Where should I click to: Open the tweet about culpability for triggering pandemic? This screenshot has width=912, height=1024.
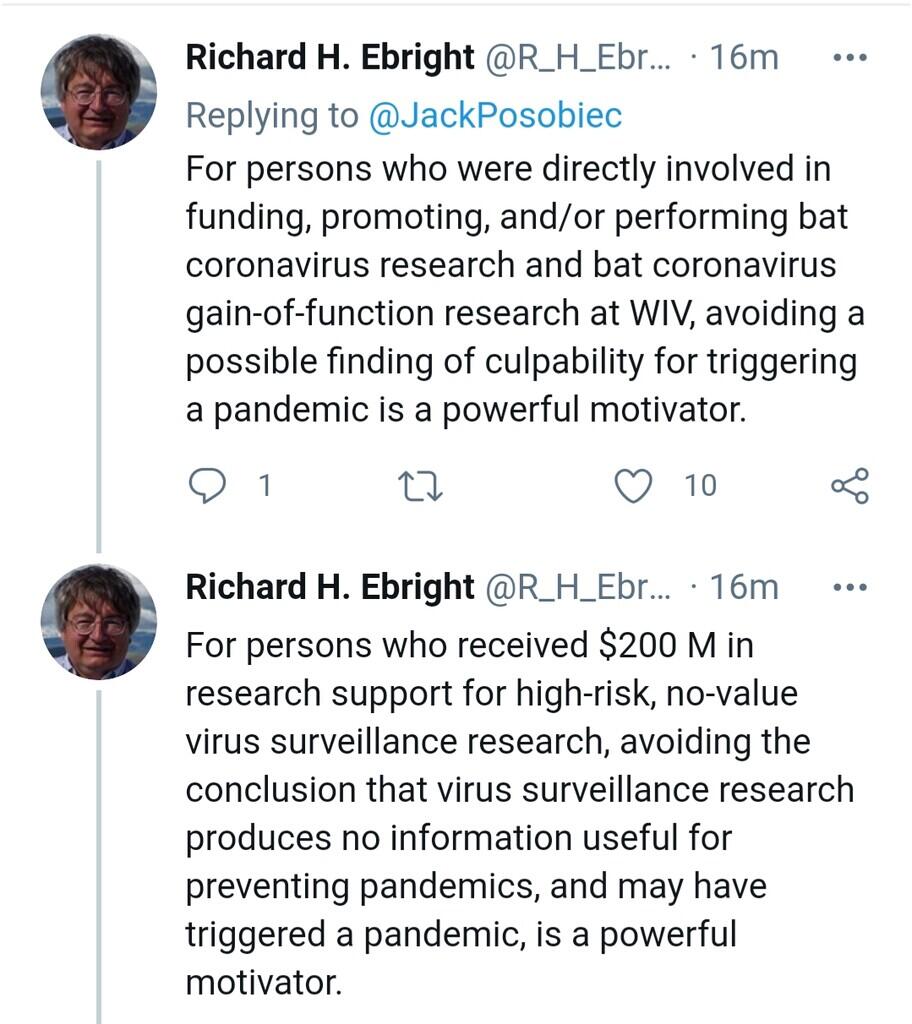pos(525,289)
